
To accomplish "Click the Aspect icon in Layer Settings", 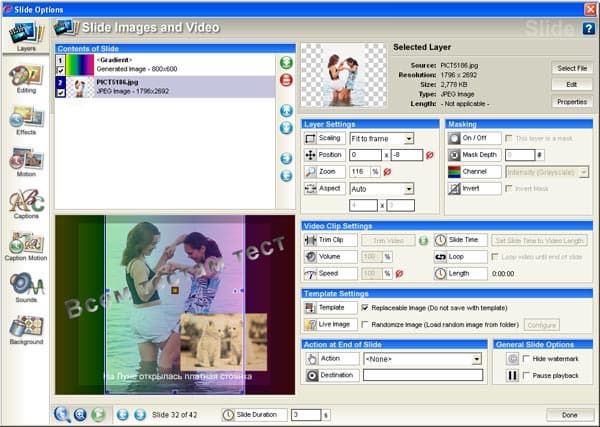I will tap(310, 189).
